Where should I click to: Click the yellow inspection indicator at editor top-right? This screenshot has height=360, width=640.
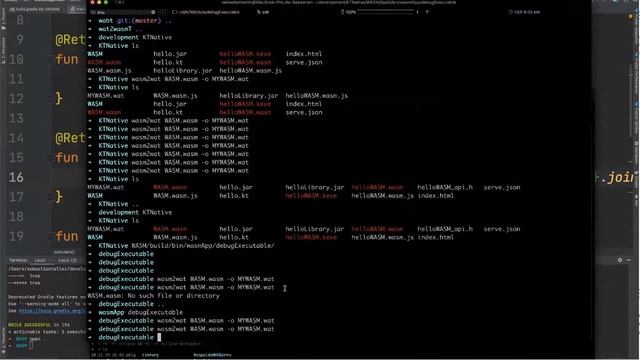(630, 16)
